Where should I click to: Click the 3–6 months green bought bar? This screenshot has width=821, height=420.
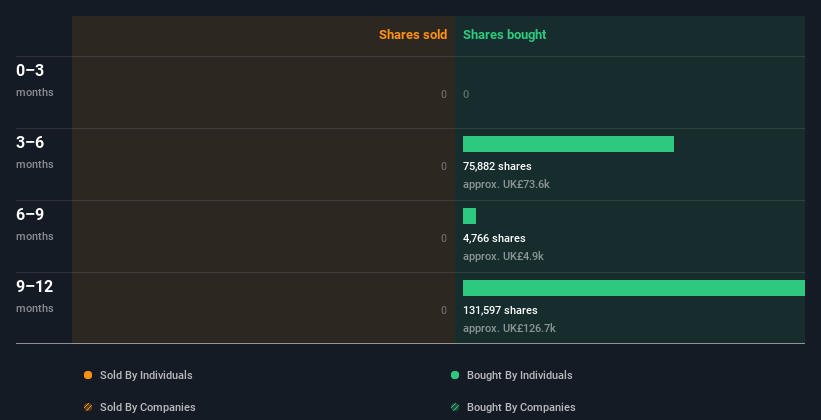coord(568,144)
